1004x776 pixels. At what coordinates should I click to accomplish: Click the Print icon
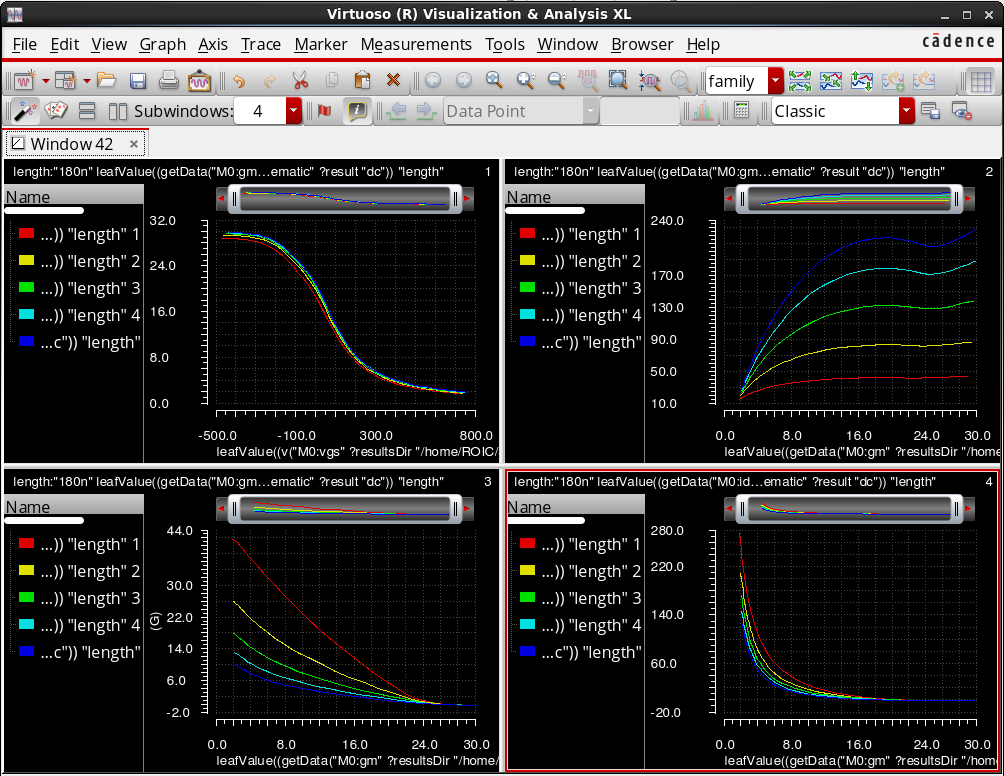(168, 81)
